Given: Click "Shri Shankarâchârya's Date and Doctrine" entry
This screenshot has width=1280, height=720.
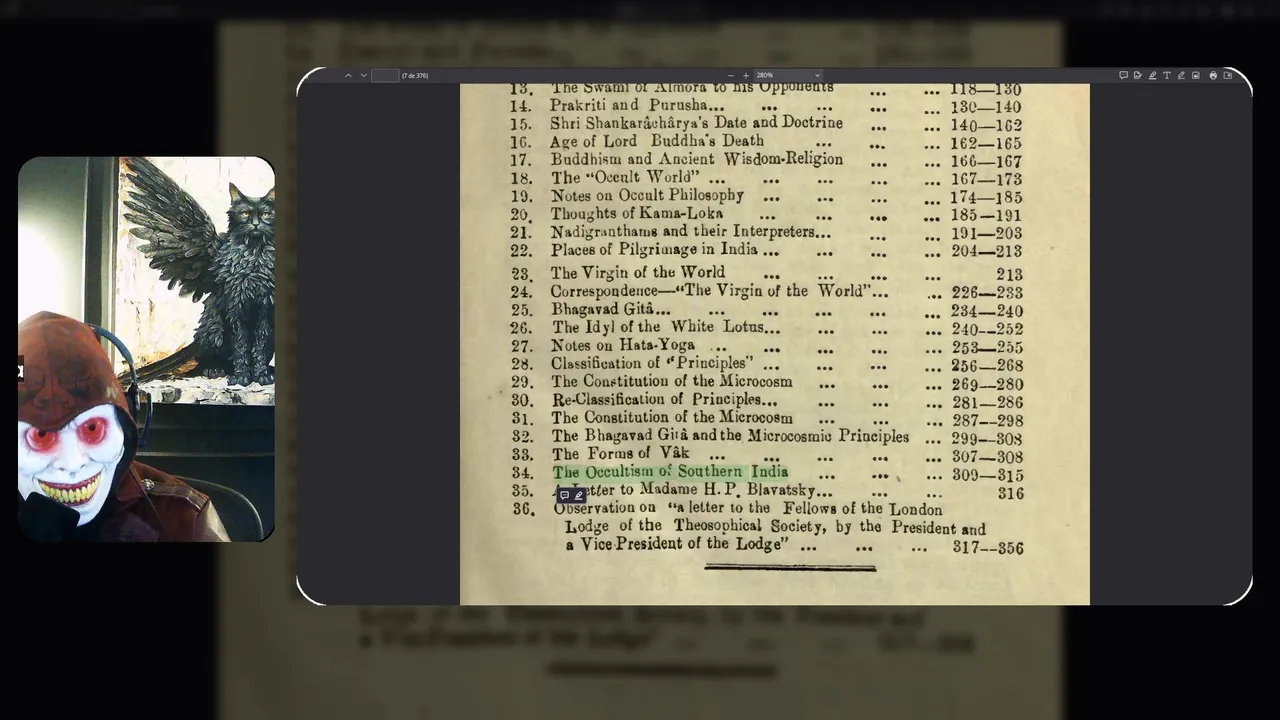Looking at the screenshot, I should 696,123.
